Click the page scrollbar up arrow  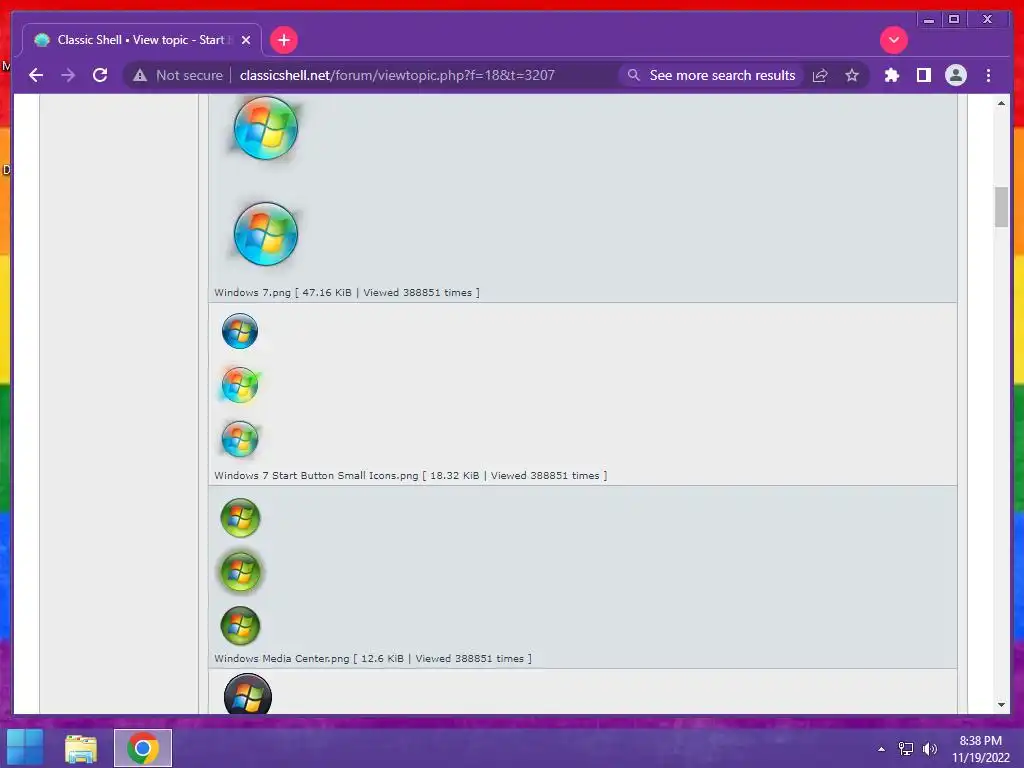pyautogui.click(x=1001, y=103)
